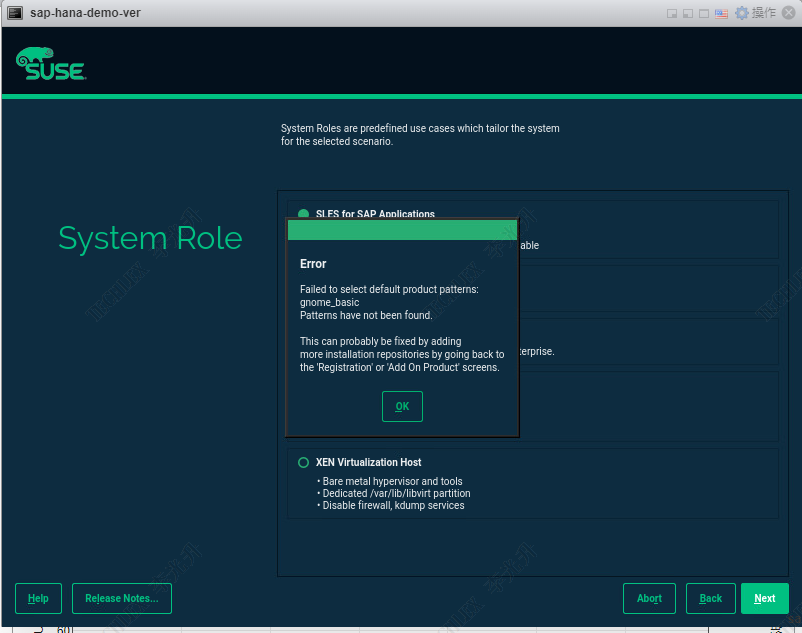Click 'Patterns have not been found.' text
Image resolution: width=802 pixels, height=633 pixels.
click(366, 315)
